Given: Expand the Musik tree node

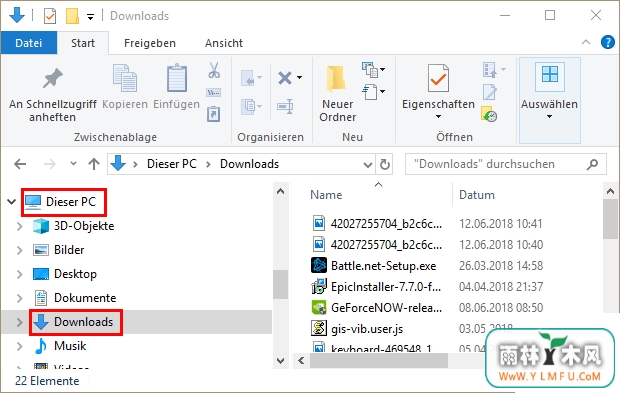Looking at the screenshot, I should point(19,346).
